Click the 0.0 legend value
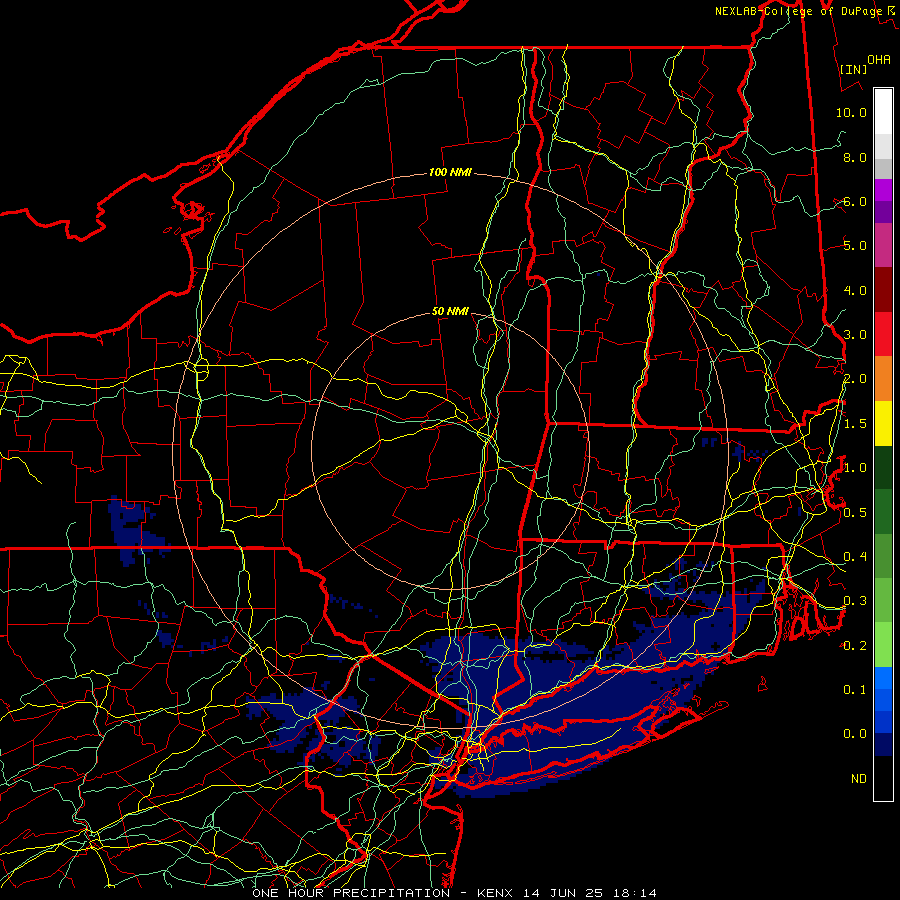This screenshot has height=900, width=900. point(855,734)
